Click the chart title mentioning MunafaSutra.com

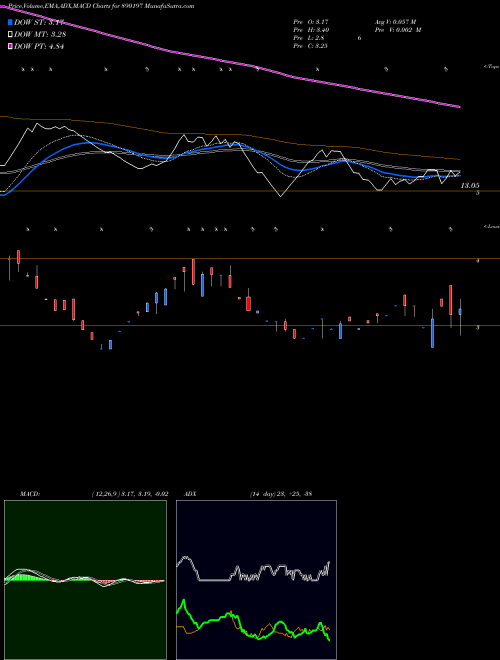(x=101, y=6)
